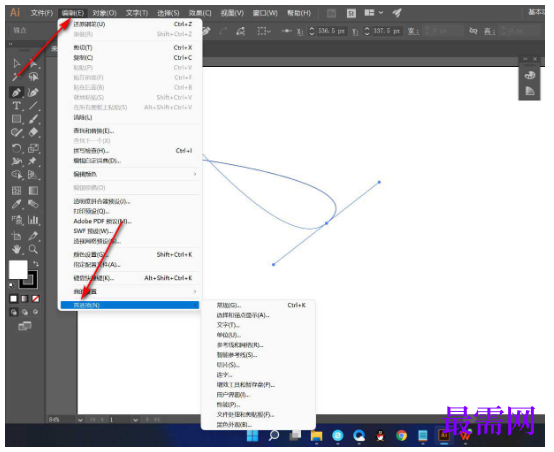The height and width of the screenshot is (452, 554).
Task: Select the Paintbrush tool
Action: coord(33,119)
